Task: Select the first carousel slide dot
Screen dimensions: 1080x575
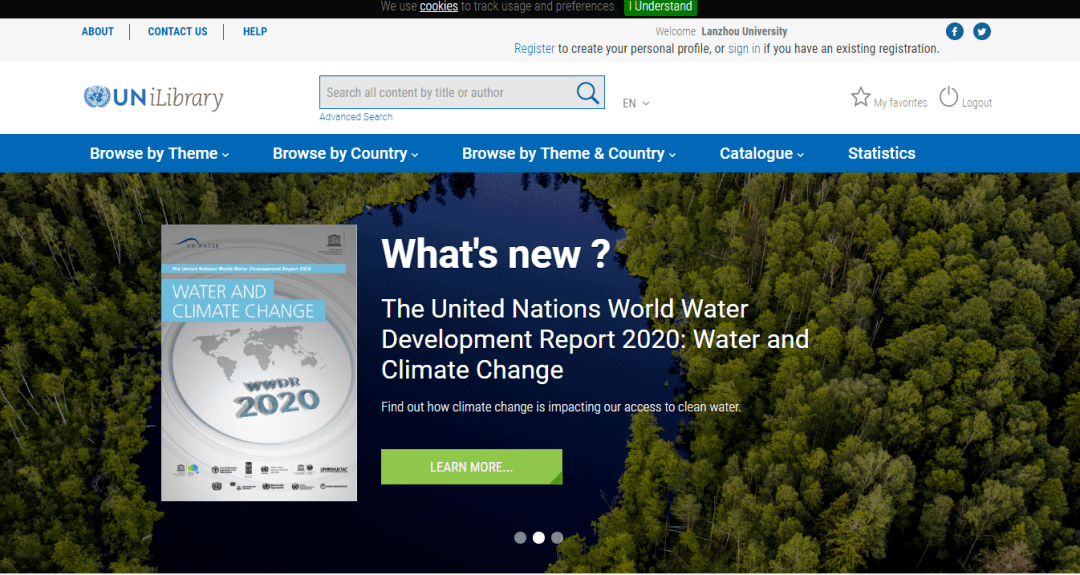Action: 520,538
